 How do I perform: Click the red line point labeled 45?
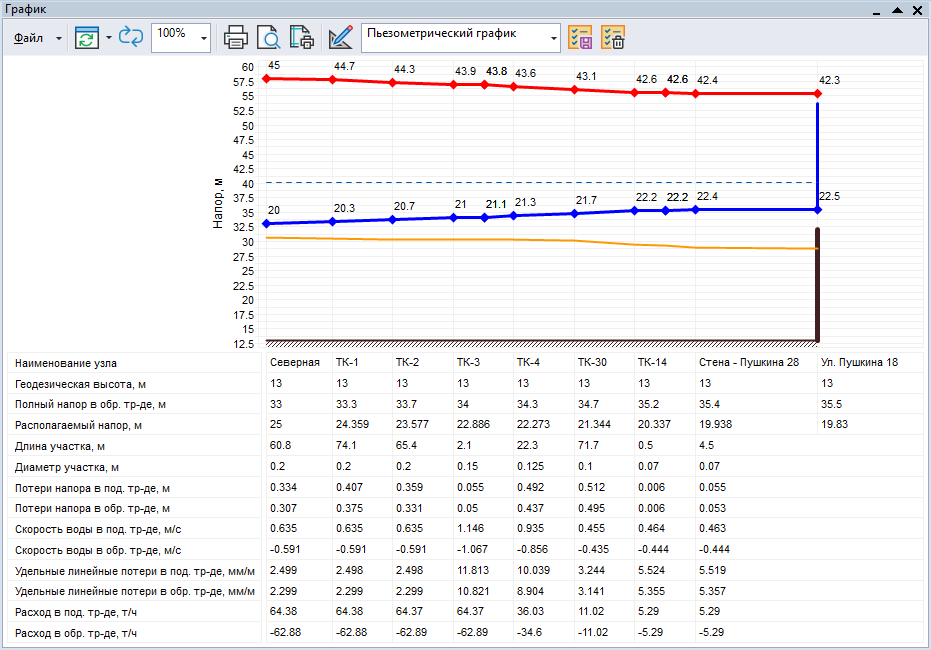266,78
